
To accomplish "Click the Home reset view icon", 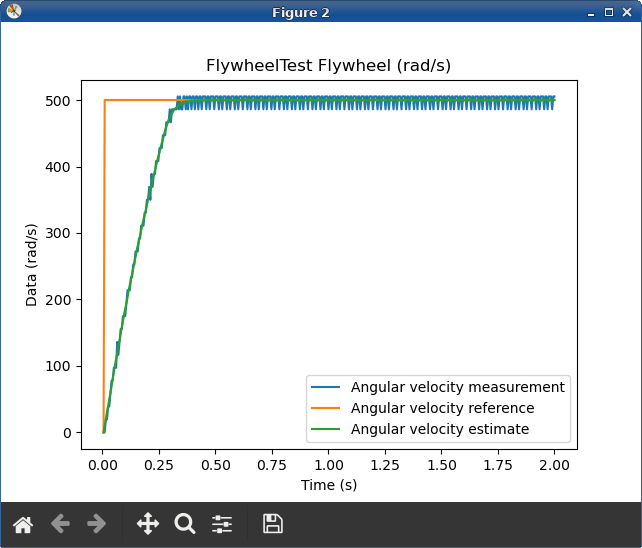I will (23, 524).
